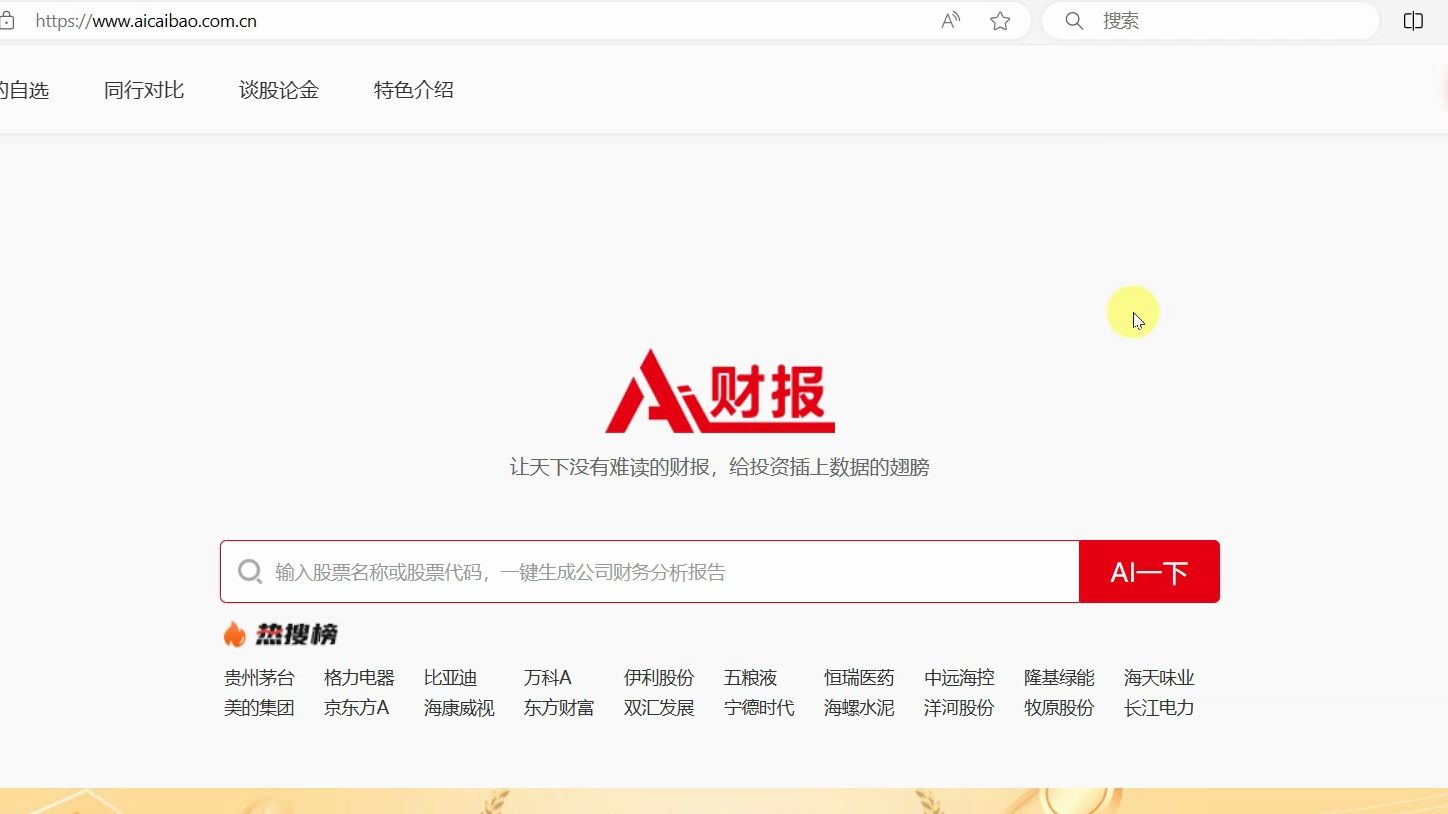Open 特色介绍 menu item
This screenshot has height=814, width=1448.
[414, 90]
